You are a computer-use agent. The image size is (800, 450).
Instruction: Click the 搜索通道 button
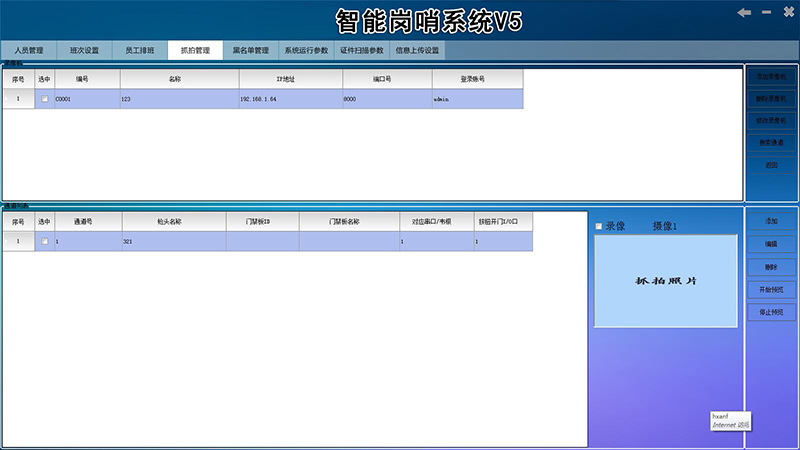(x=770, y=143)
